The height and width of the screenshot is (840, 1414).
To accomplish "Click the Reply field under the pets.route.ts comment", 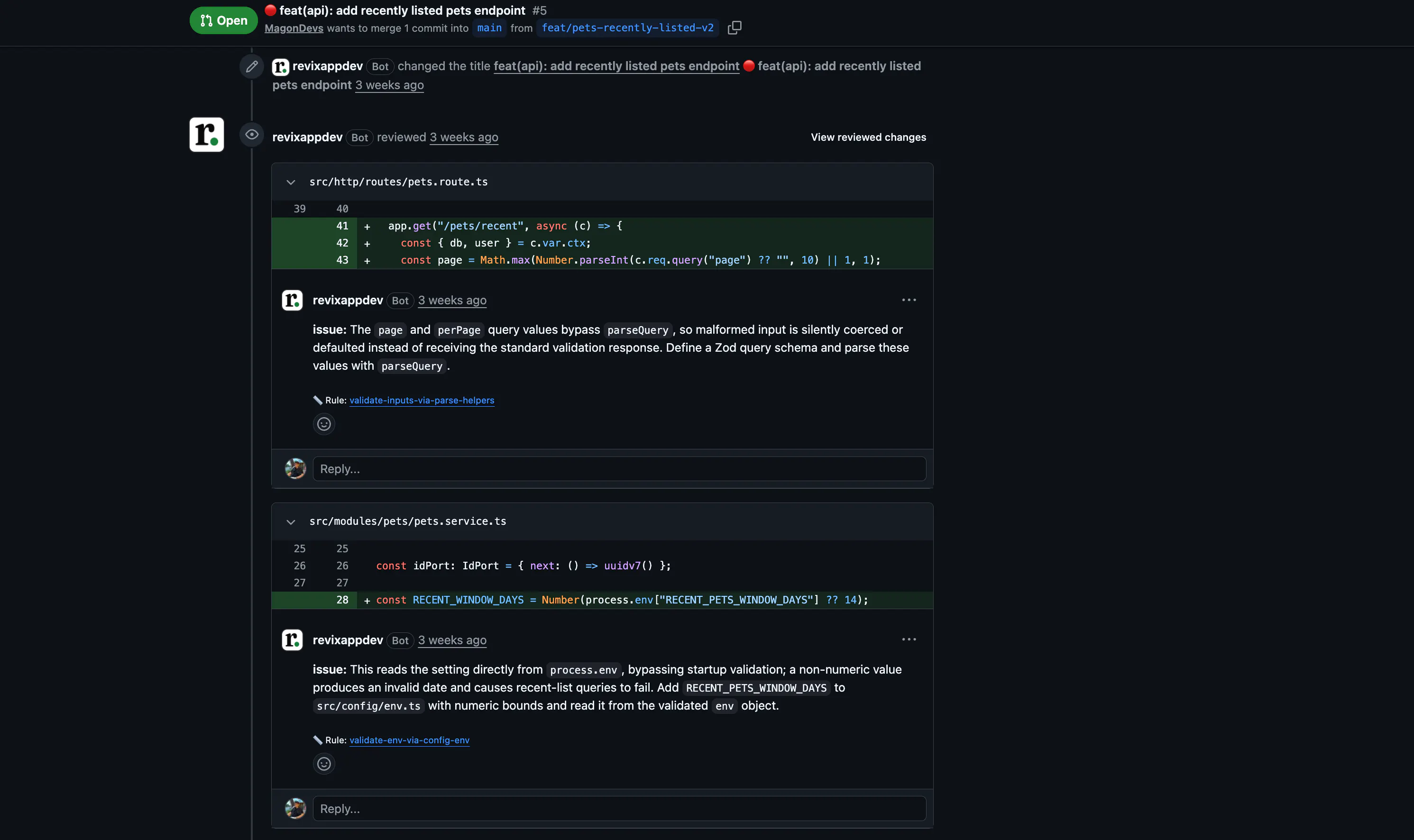I will point(619,469).
